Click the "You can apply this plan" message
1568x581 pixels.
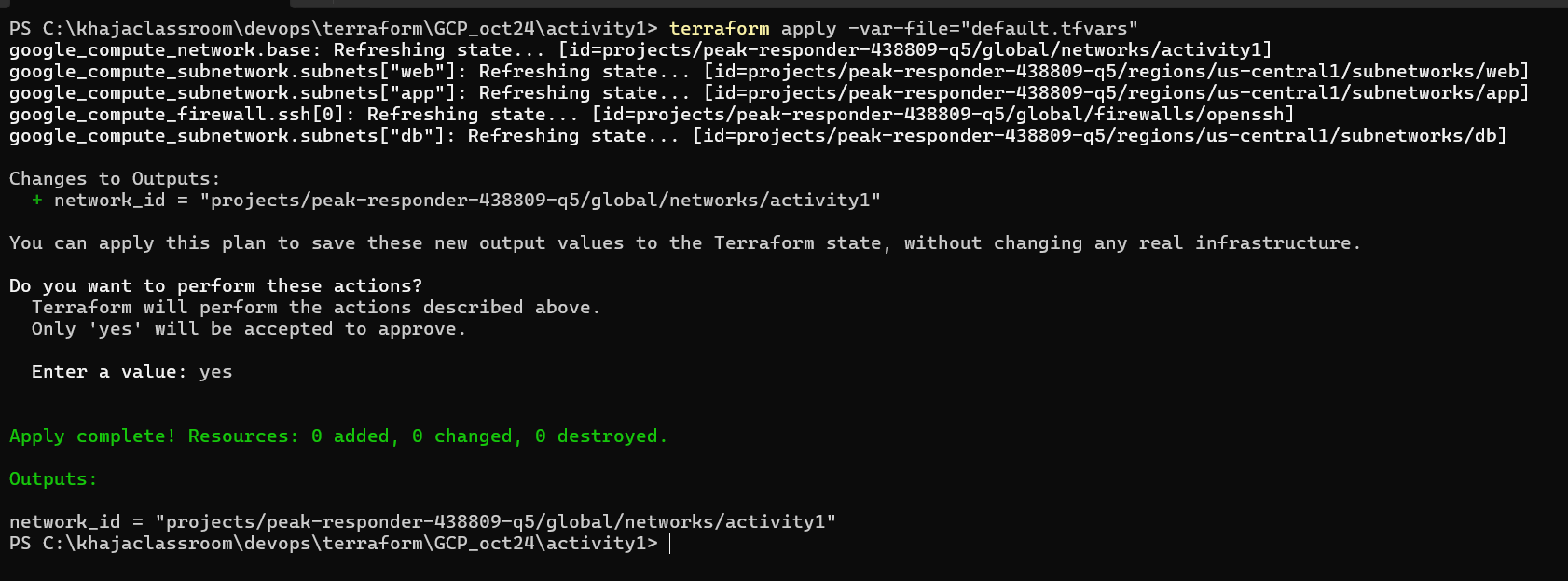pyautogui.click(x=684, y=243)
